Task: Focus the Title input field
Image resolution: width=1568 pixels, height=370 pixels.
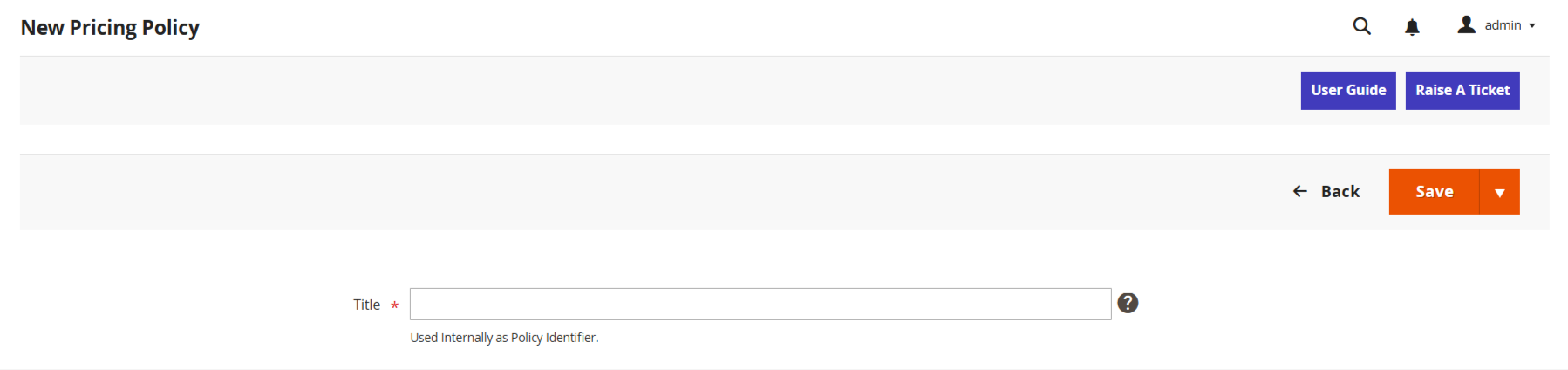Action: [760, 304]
